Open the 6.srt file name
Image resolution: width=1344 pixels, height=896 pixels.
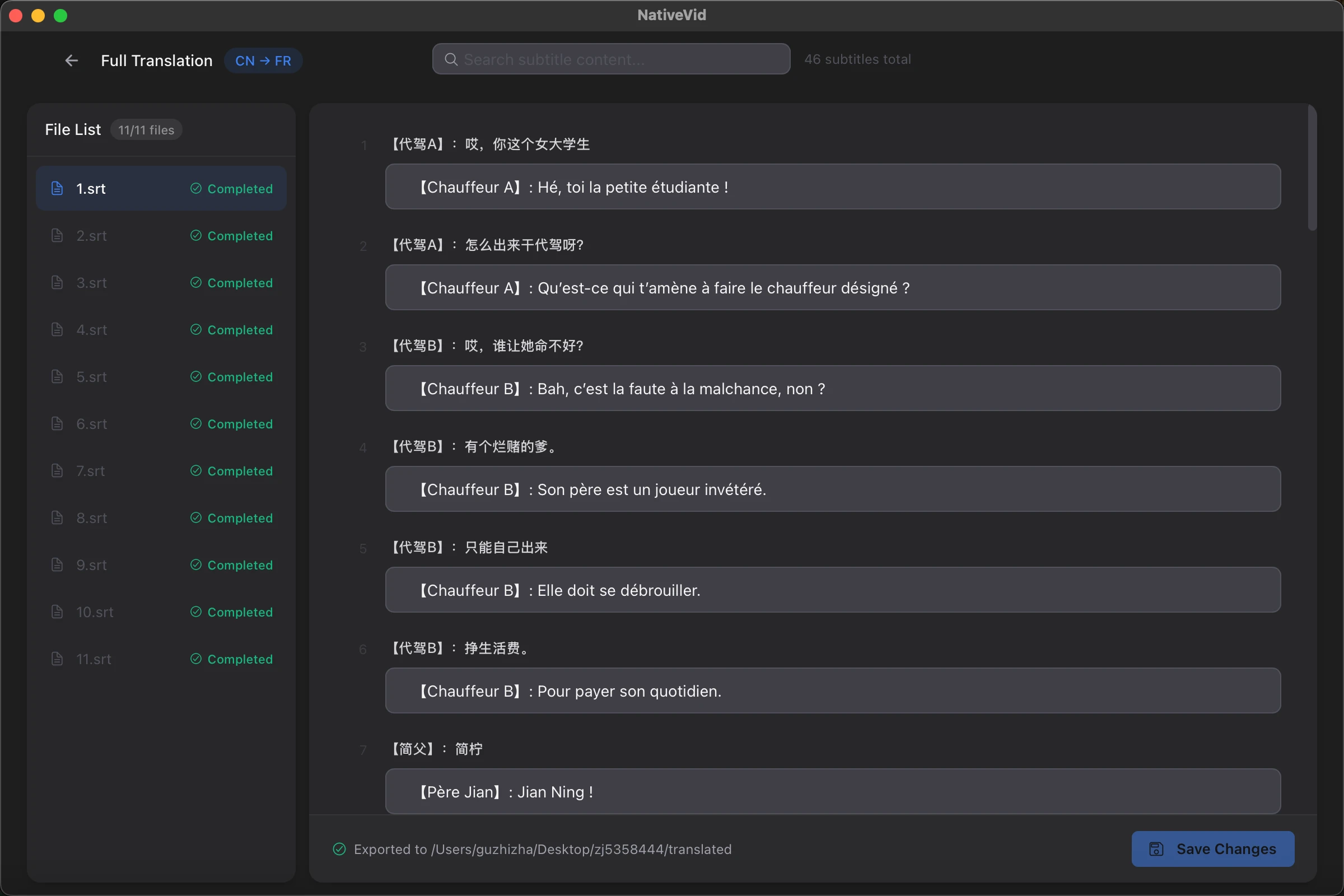pyautogui.click(x=91, y=423)
